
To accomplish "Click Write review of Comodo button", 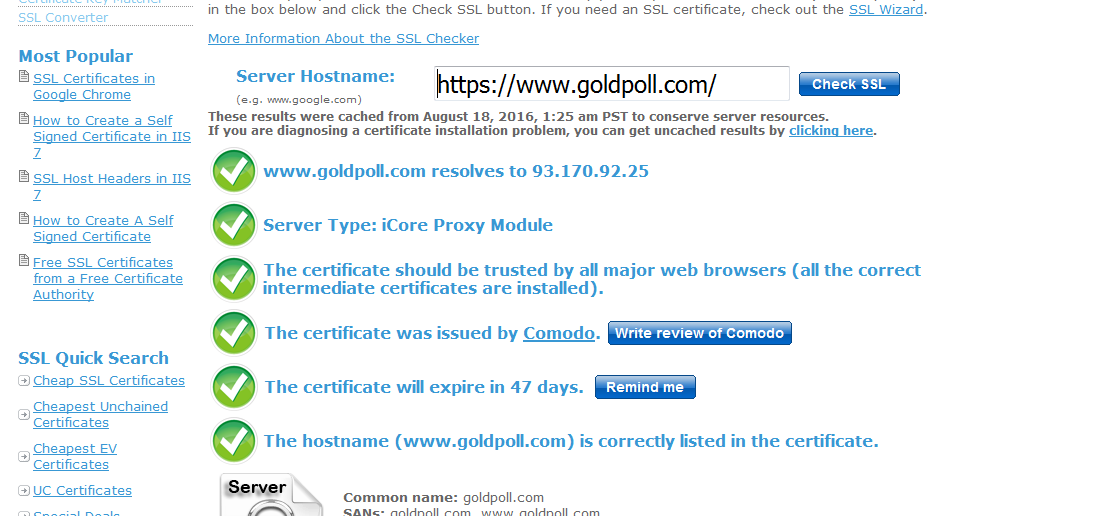I will pos(700,333).
